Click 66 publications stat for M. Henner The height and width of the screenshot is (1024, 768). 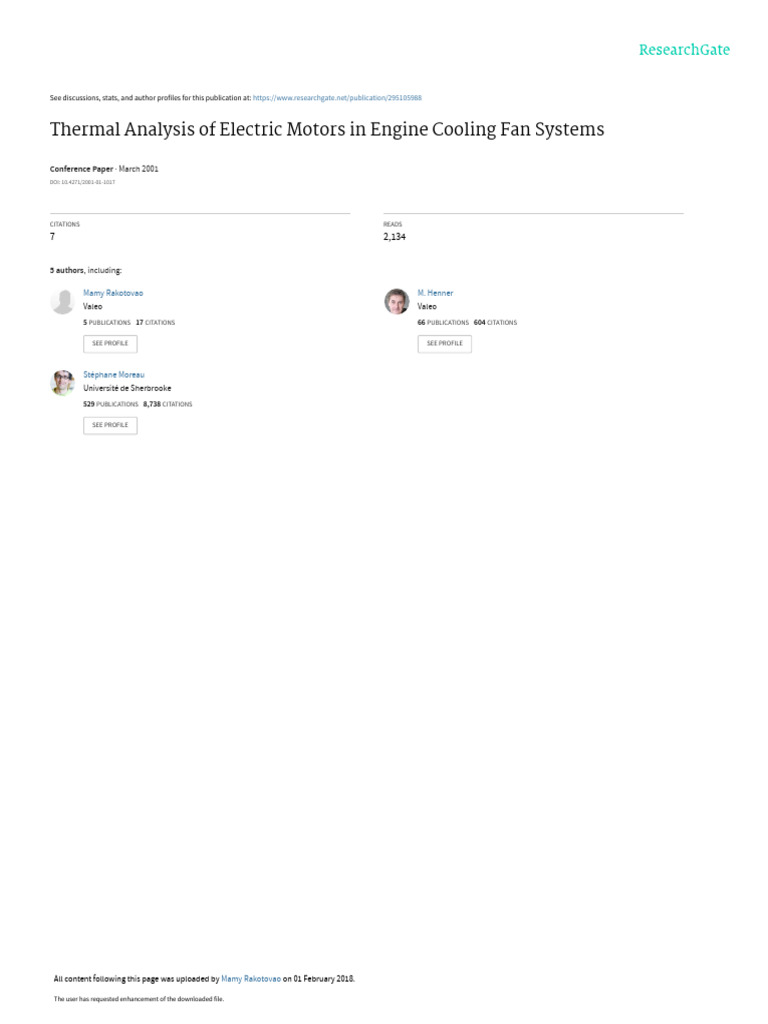443,323
